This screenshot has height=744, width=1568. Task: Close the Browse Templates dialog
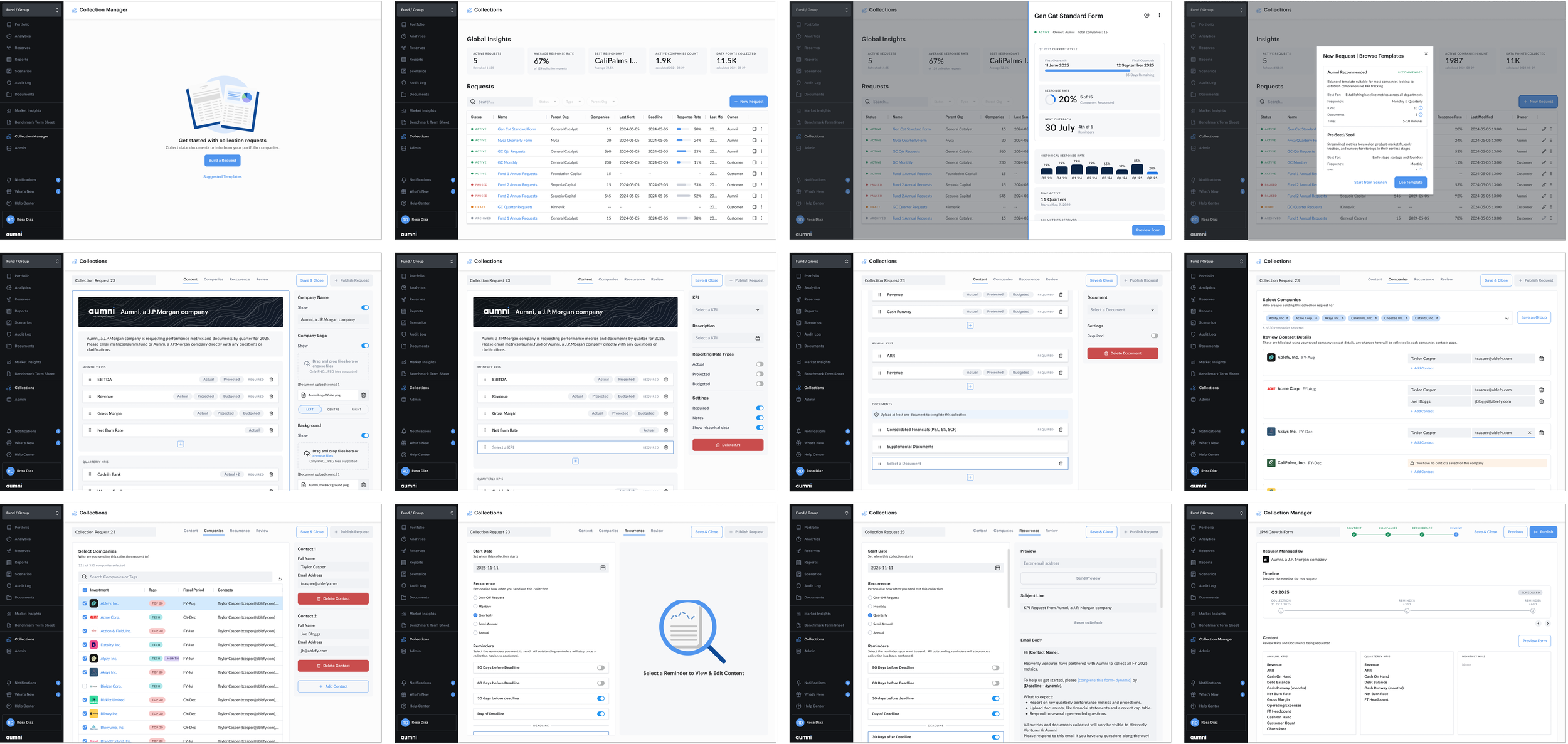click(1426, 54)
